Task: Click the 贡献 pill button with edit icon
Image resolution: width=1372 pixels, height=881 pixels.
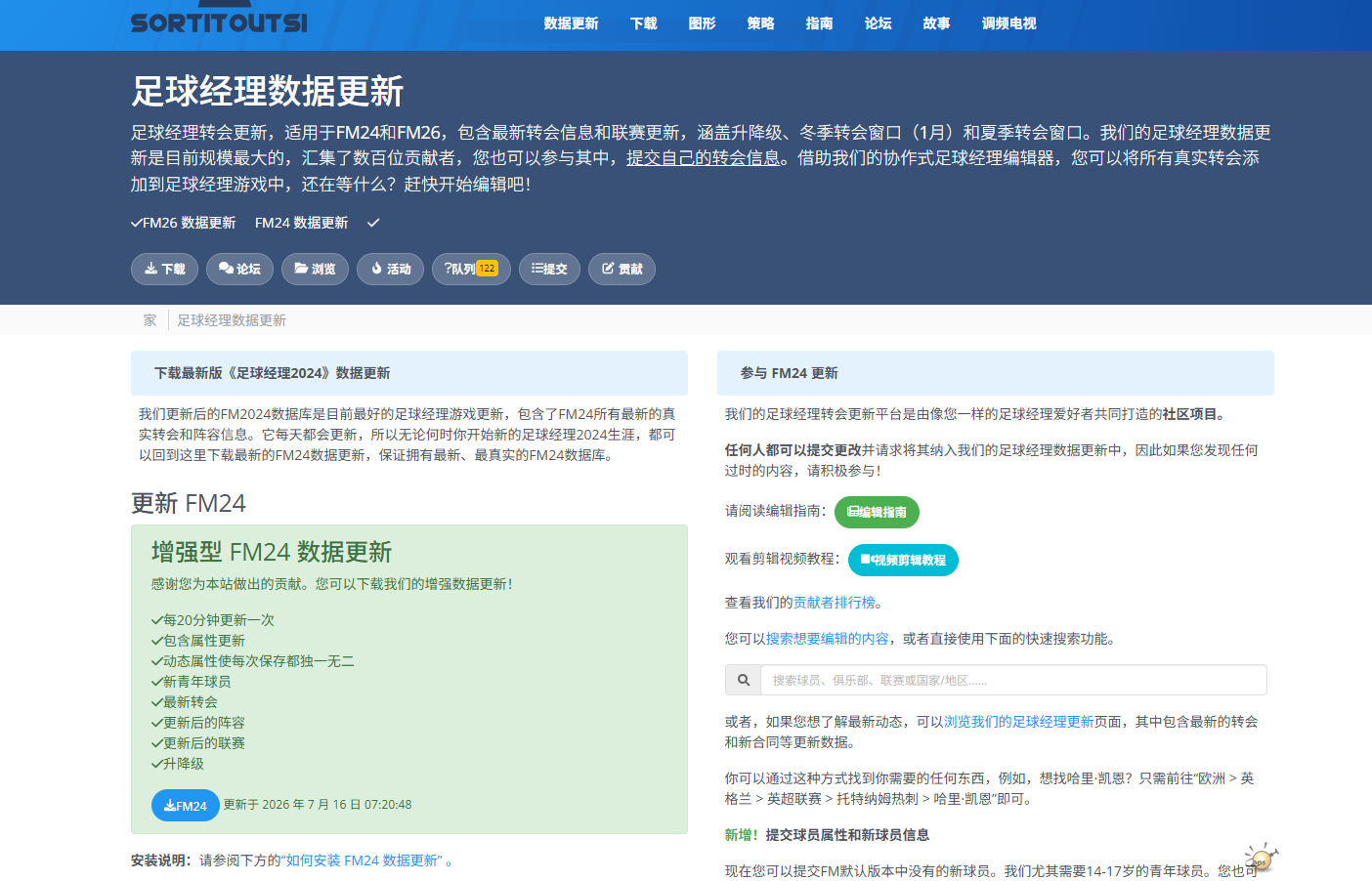Action: [622, 269]
